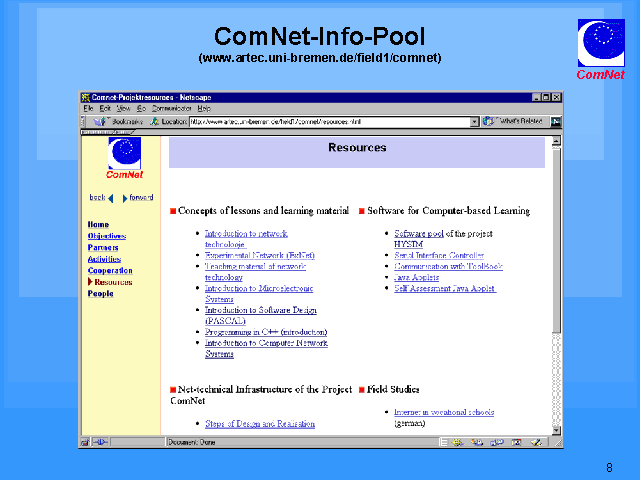The width and height of the screenshot is (640, 480).
Task: Open the Self Assessment Java Applet link
Action: tap(446, 289)
